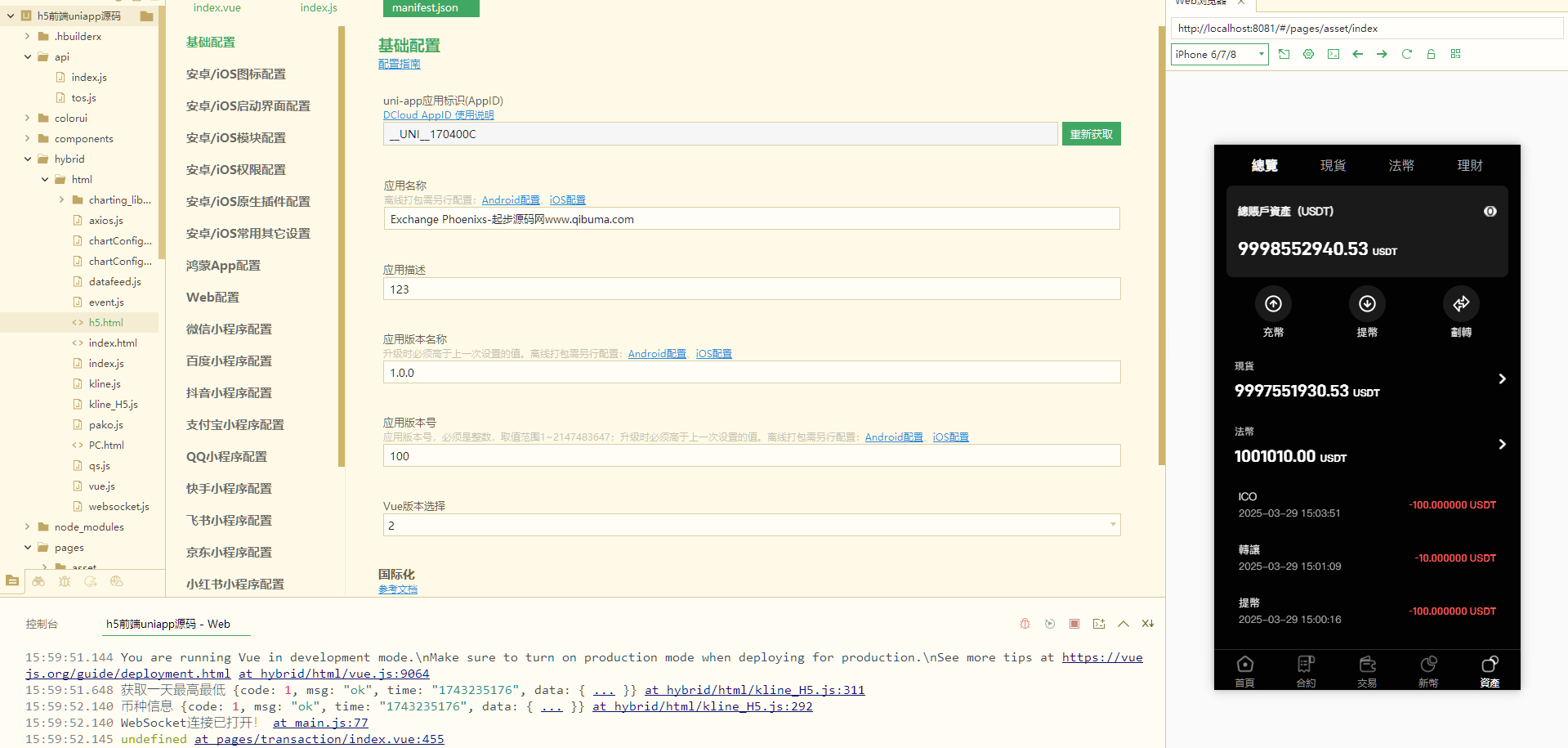The height and width of the screenshot is (748, 1568).
Task: Switch to 法幣 tab in the app preview
Action: [x=1401, y=165]
